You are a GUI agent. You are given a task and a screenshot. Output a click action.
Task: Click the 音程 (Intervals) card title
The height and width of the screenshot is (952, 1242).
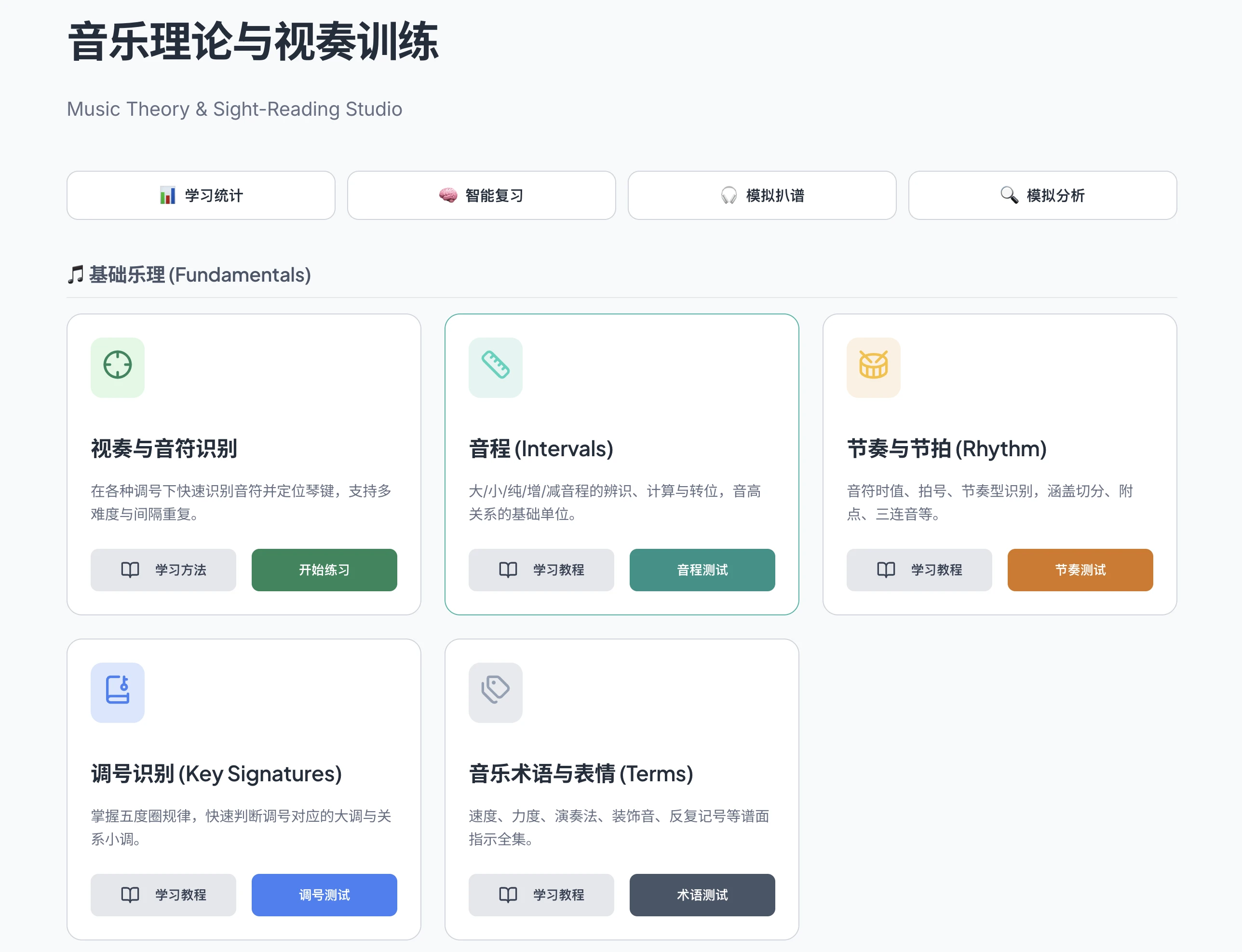point(541,449)
